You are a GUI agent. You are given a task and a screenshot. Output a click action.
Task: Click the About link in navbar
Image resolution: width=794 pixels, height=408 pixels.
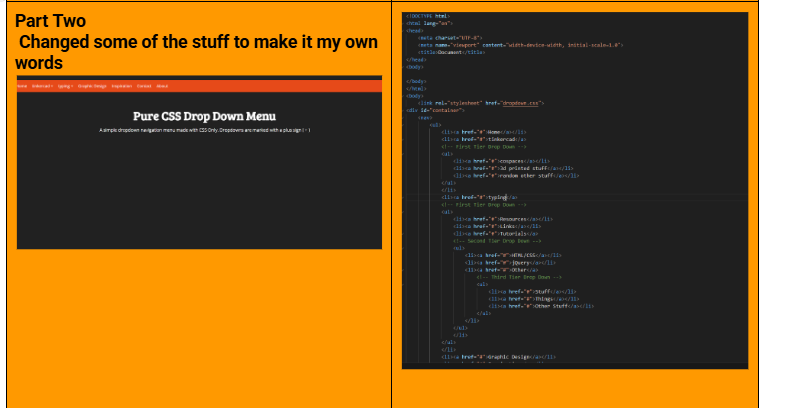[x=162, y=87]
